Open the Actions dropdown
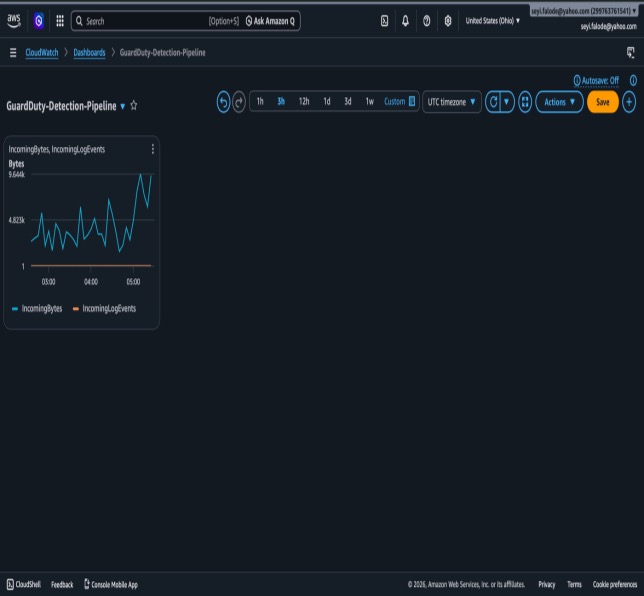 (x=559, y=102)
